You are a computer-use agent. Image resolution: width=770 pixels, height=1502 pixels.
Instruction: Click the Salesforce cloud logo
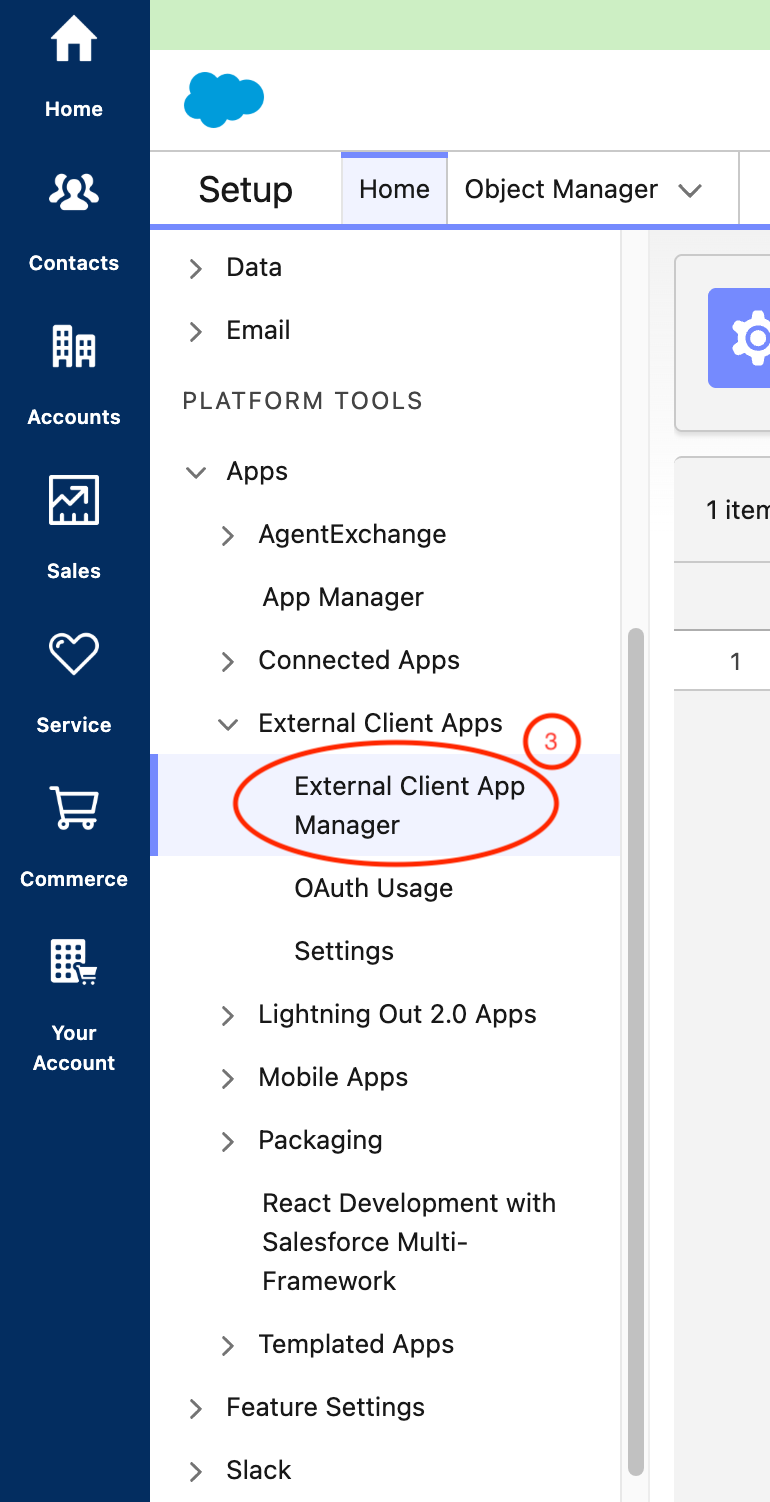pyautogui.click(x=224, y=100)
